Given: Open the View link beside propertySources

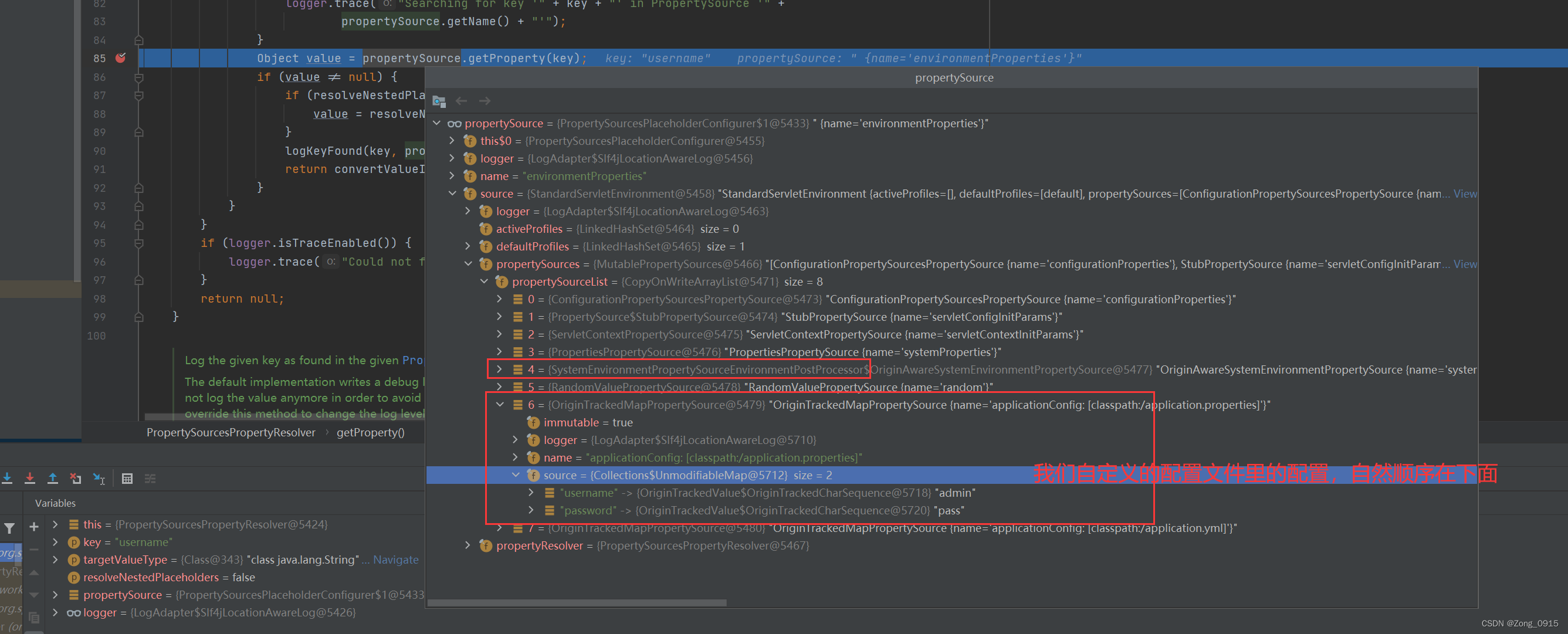Looking at the screenshot, I should 1466,263.
